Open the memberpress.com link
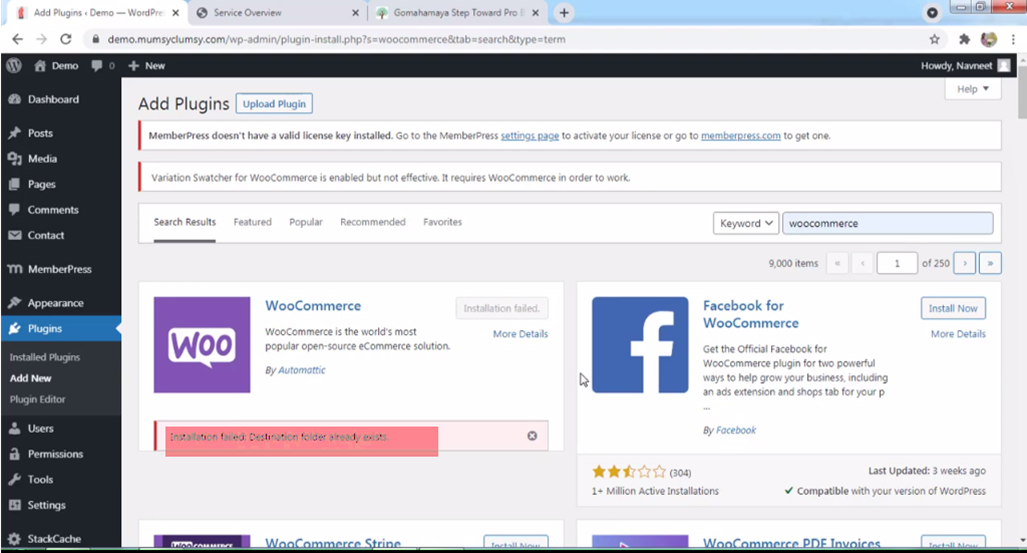This screenshot has height=553, width=1027. tap(741, 136)
